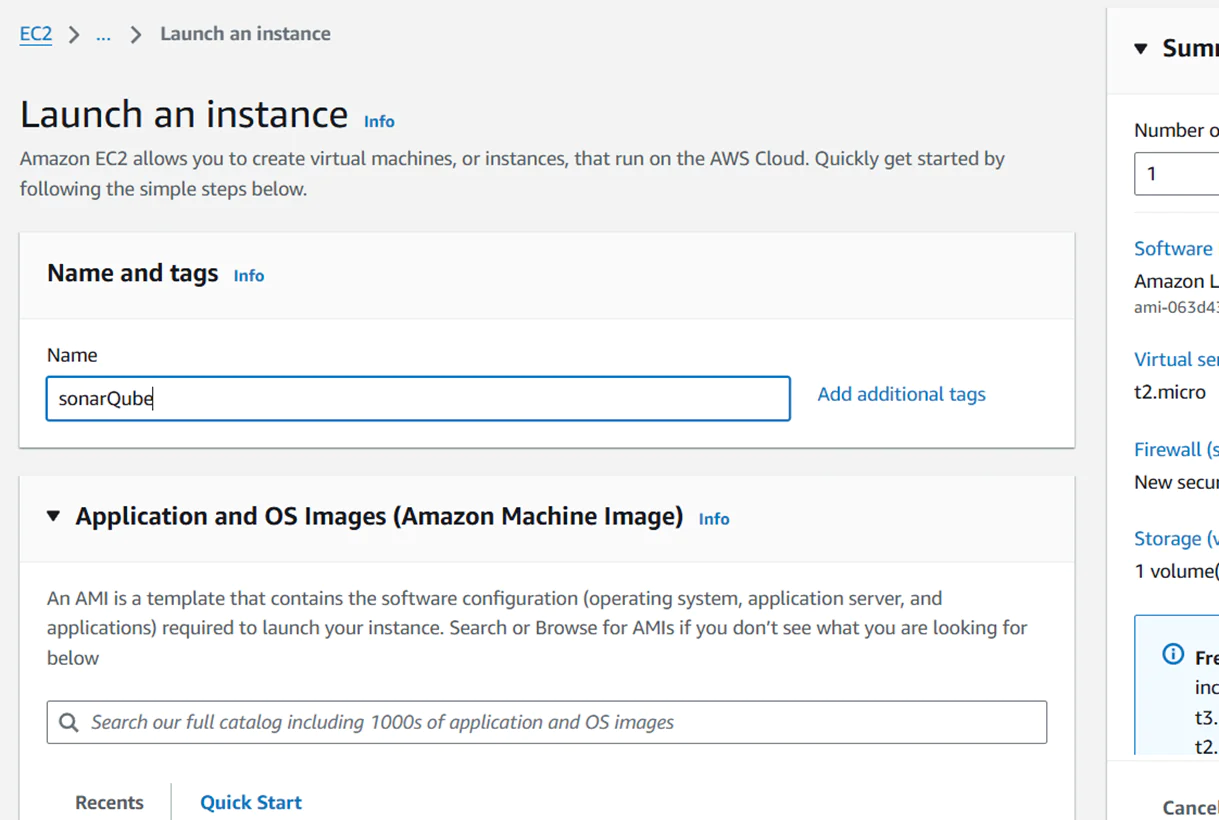This screenshot has height=820, width=1219.
Task: Open Info link next to Name and tags
Action: (249, 275)
